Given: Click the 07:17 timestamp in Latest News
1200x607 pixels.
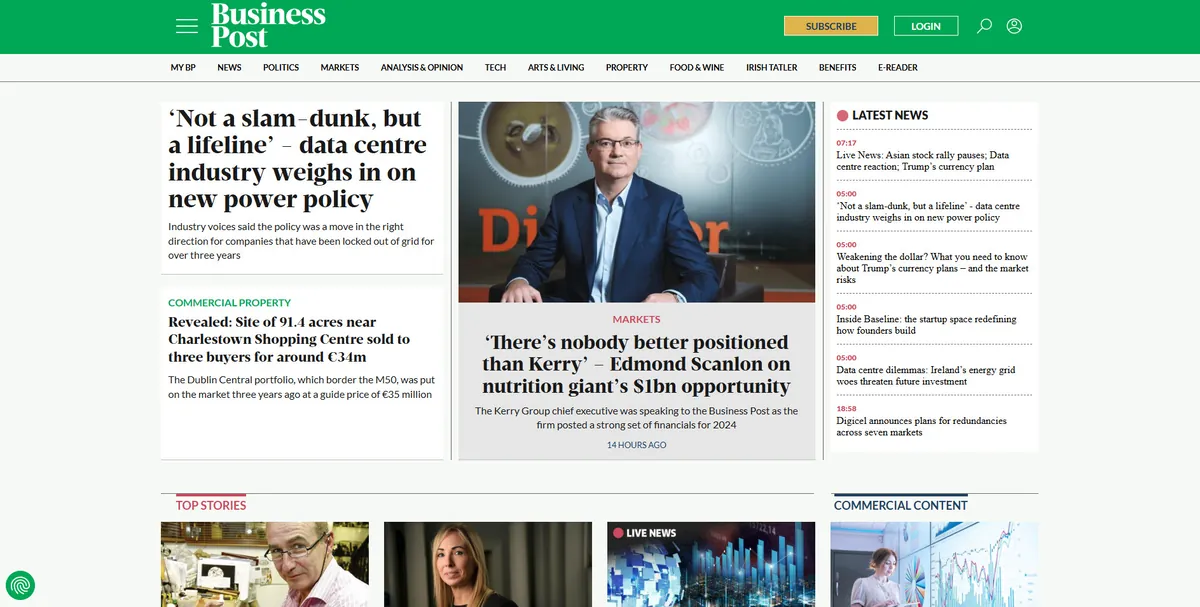Looking at the screenshot, I should point(846,143).
